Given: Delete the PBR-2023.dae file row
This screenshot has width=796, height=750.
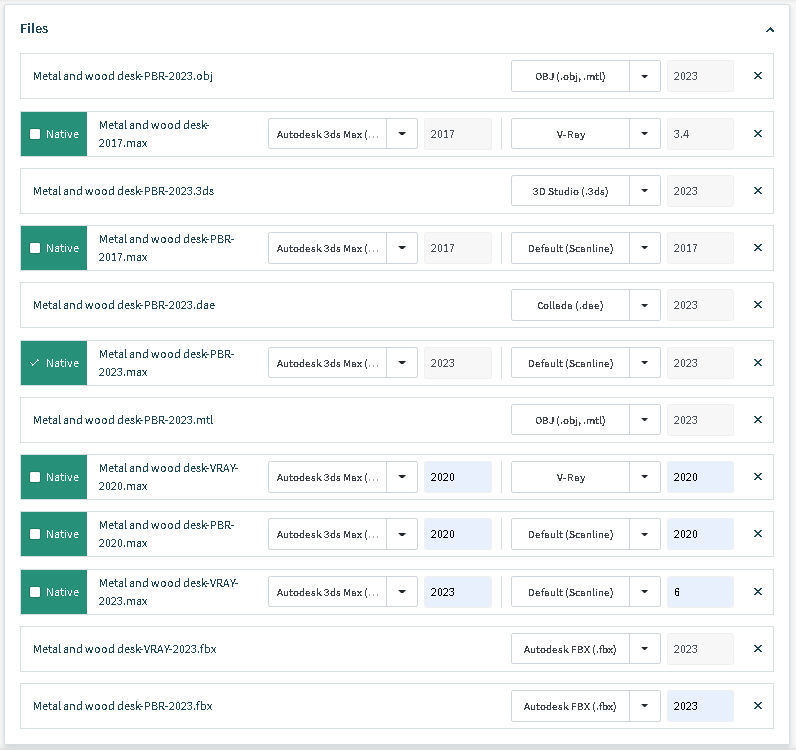Looking at the screenshot, I should point(757,305).
